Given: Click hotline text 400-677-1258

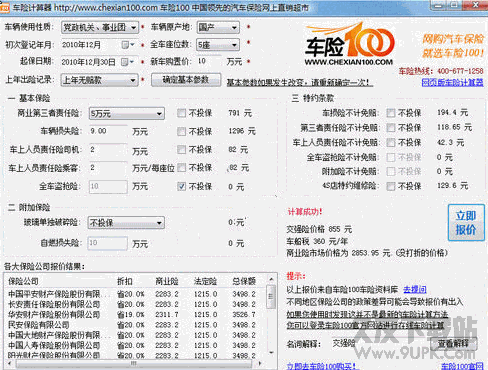Looking at the screenshot, I should click(x=460, y=71).
